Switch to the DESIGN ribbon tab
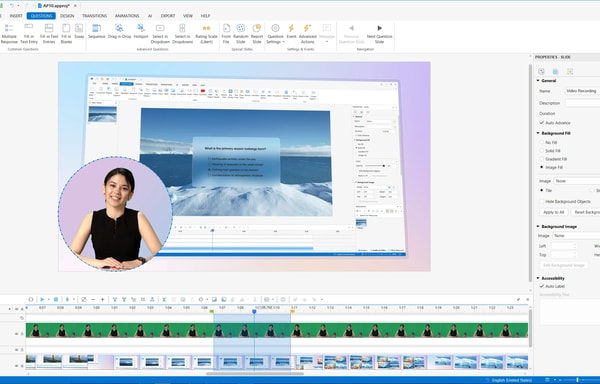The image size is (600, 384). click(x=67, y=16)
